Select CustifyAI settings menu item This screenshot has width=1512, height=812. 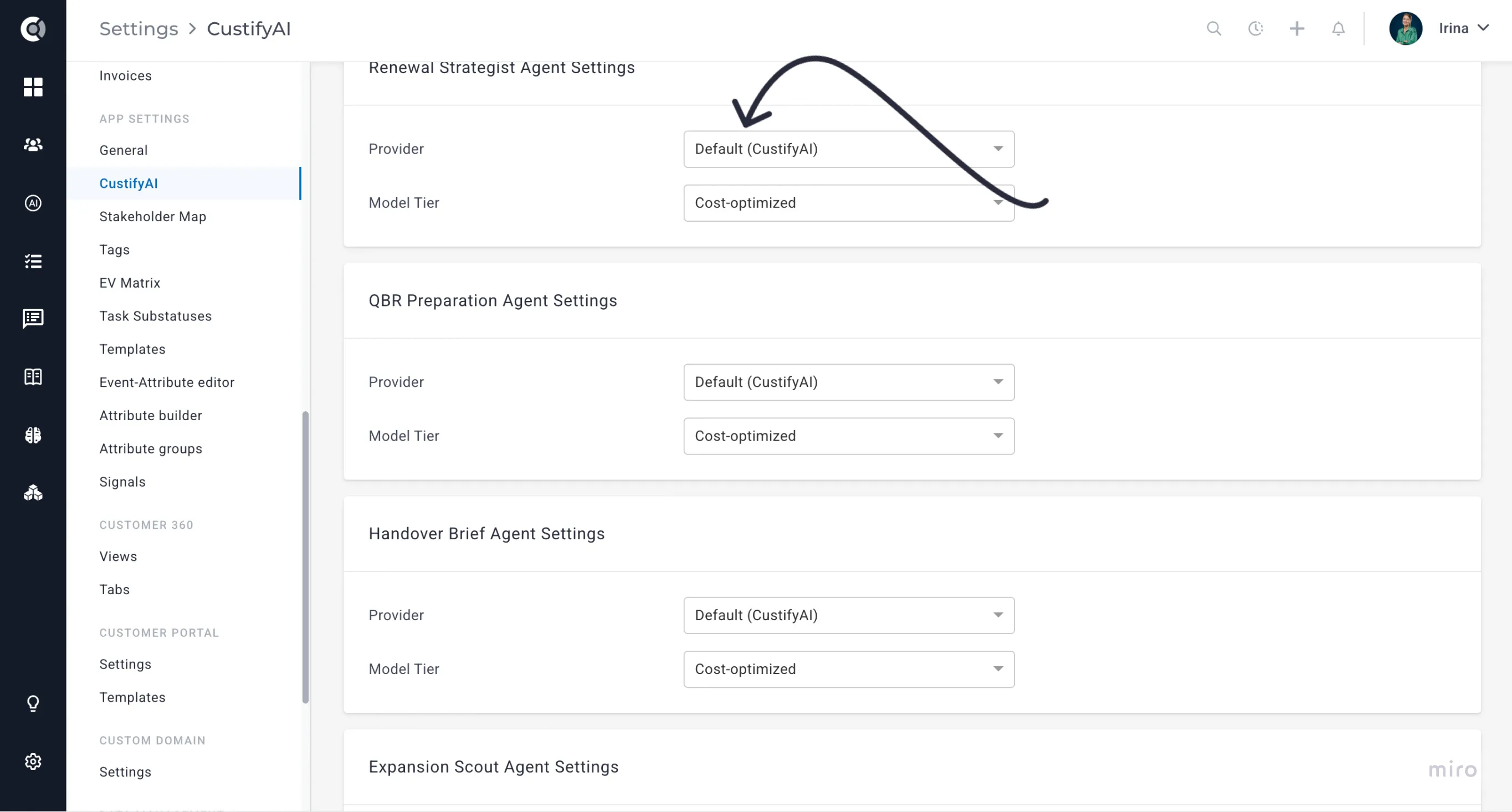(184, 183)
